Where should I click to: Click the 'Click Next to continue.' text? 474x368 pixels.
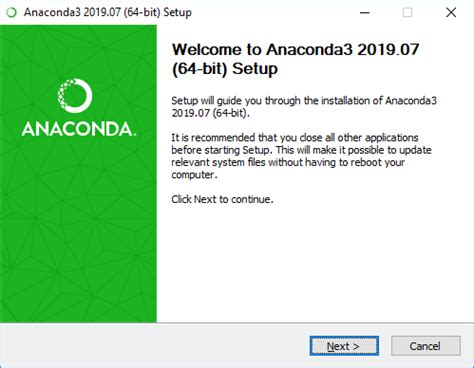click(222, 199)
